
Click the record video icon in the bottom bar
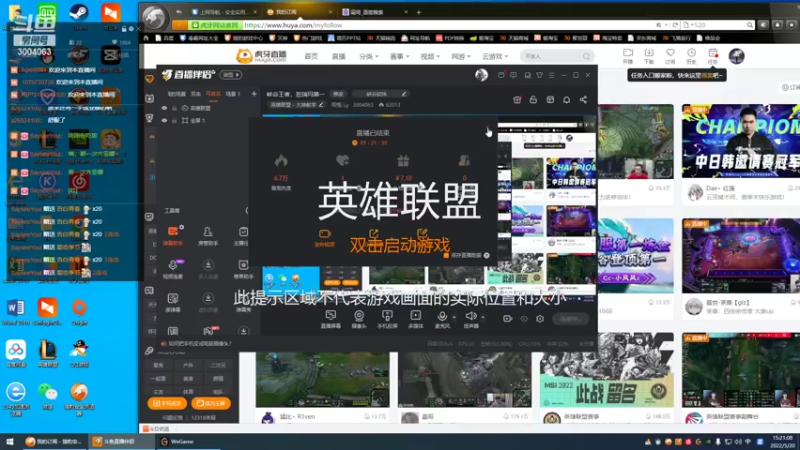point(507,319)
